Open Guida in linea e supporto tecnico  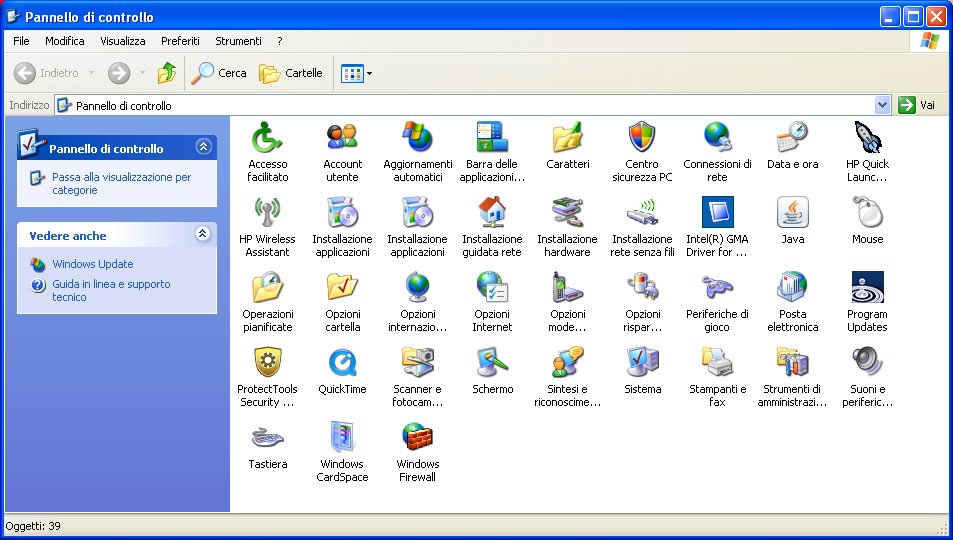click(111, 291)
